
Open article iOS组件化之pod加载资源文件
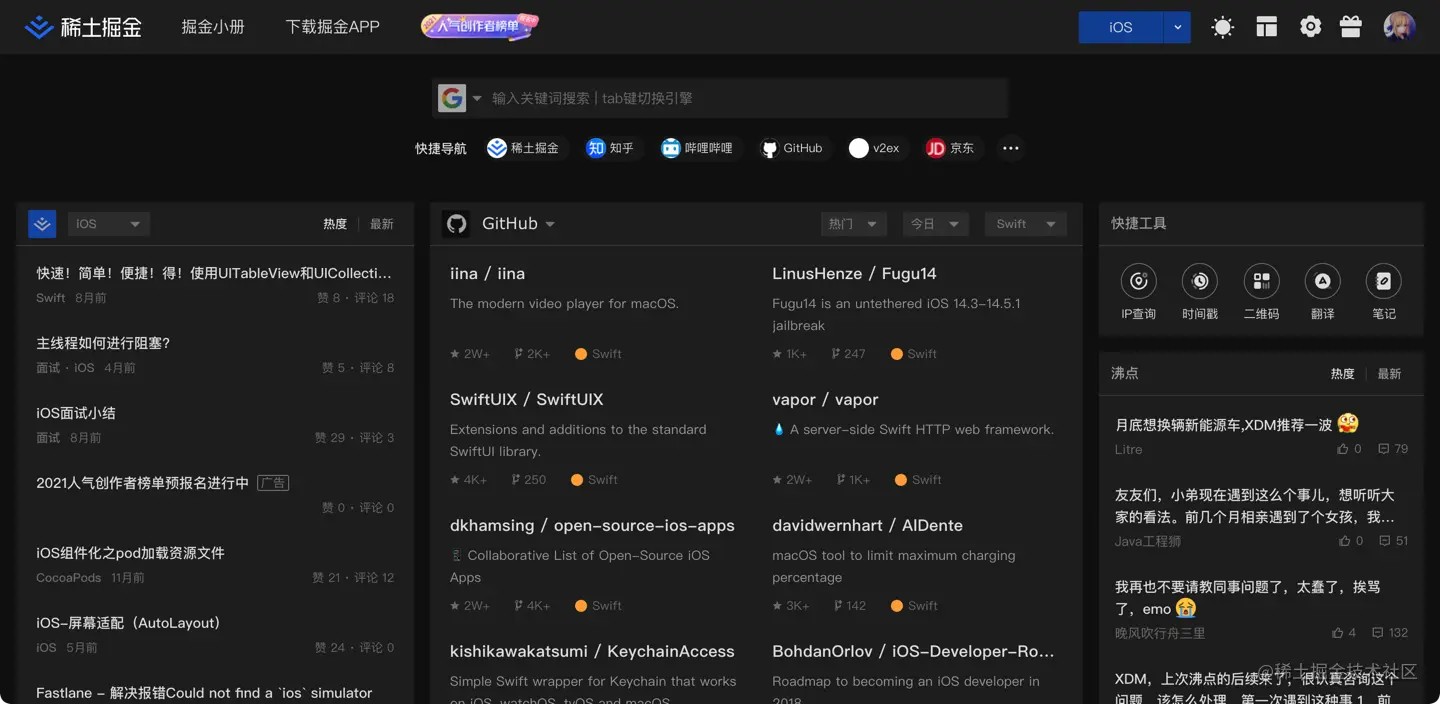(x=130, y=553)
